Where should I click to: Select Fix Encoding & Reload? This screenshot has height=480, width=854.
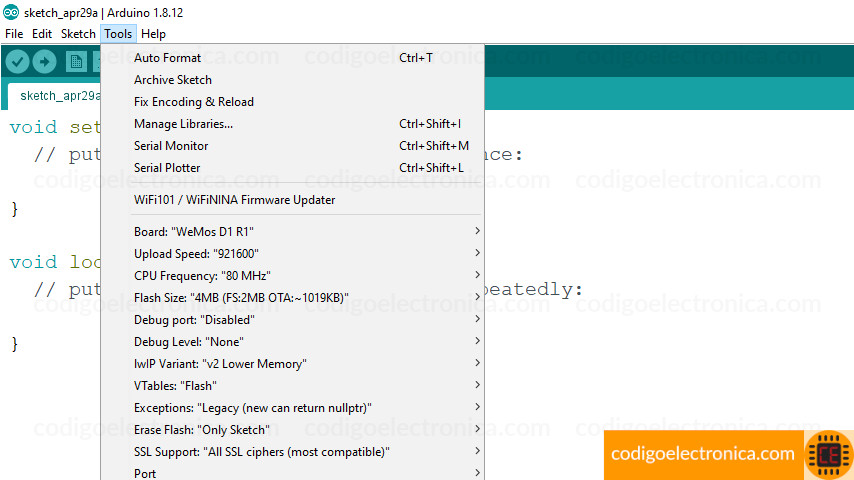pos(292,102)
